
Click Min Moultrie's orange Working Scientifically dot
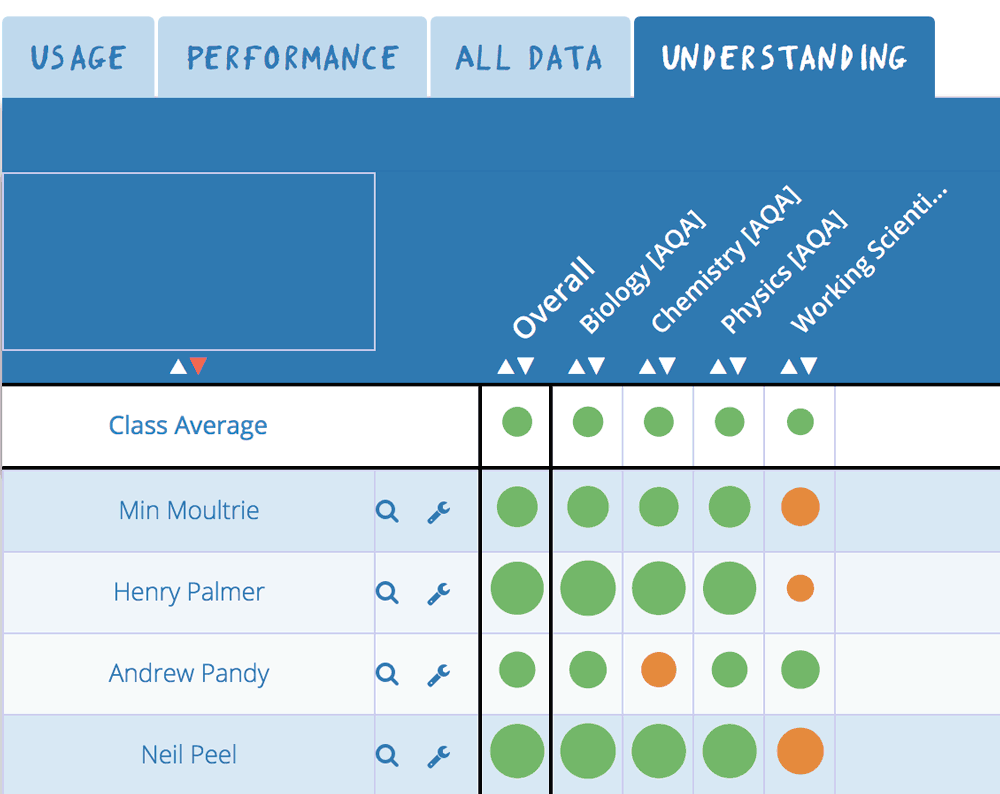point(800,507)
